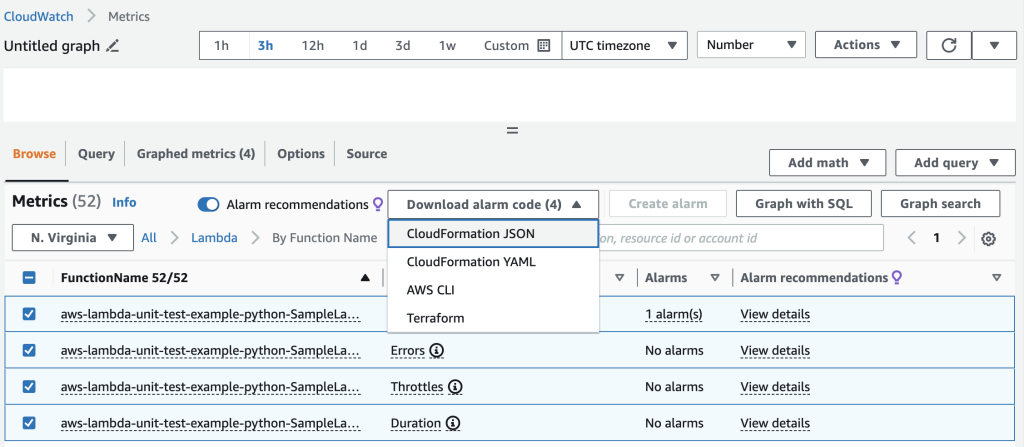Open the Metrics Info link

click(x=124, y=203)
